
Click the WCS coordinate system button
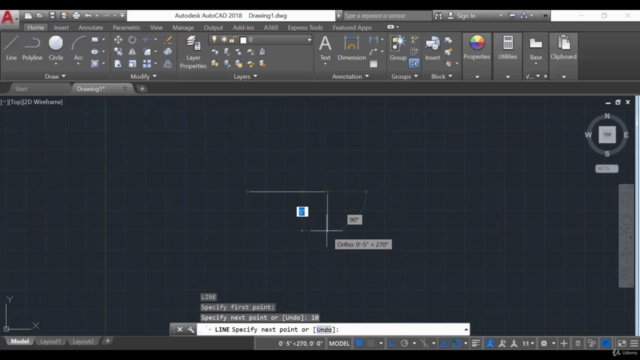(x=607, y=168)
